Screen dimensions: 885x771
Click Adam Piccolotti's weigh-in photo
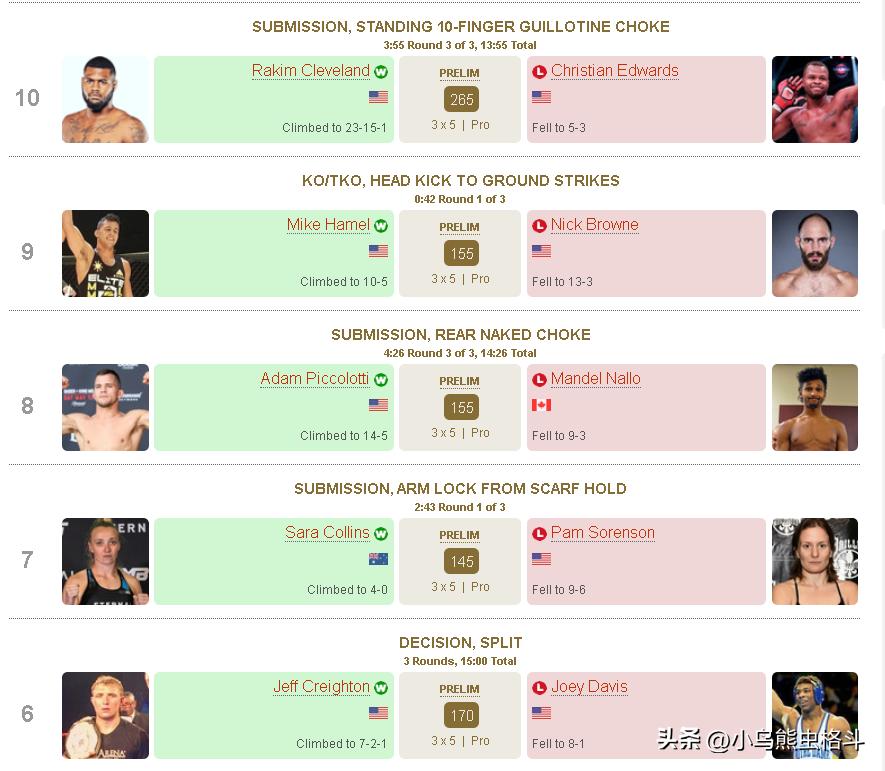click(105, 407)
